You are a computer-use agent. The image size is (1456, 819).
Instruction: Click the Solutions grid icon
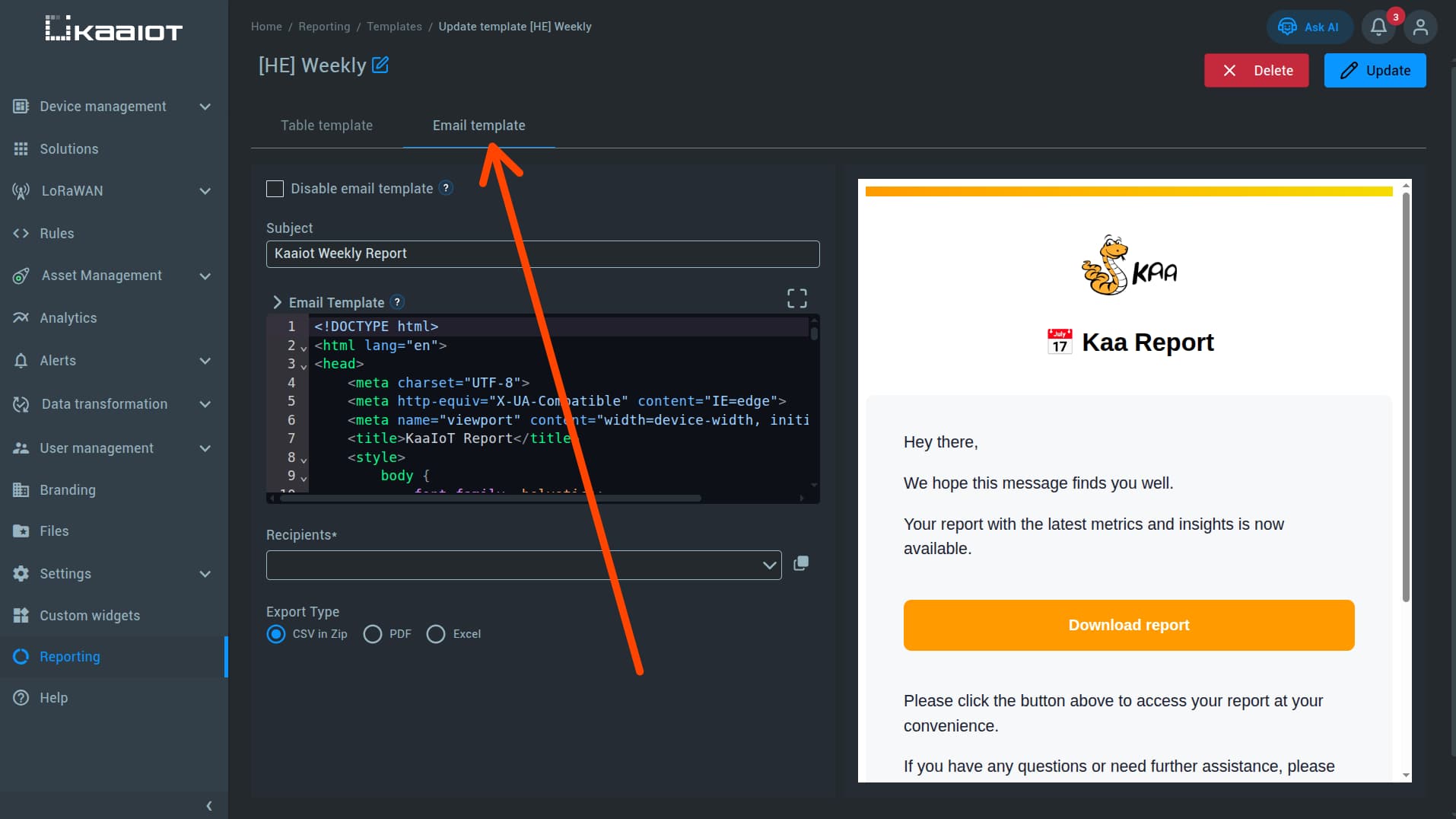tap(21, 149)
